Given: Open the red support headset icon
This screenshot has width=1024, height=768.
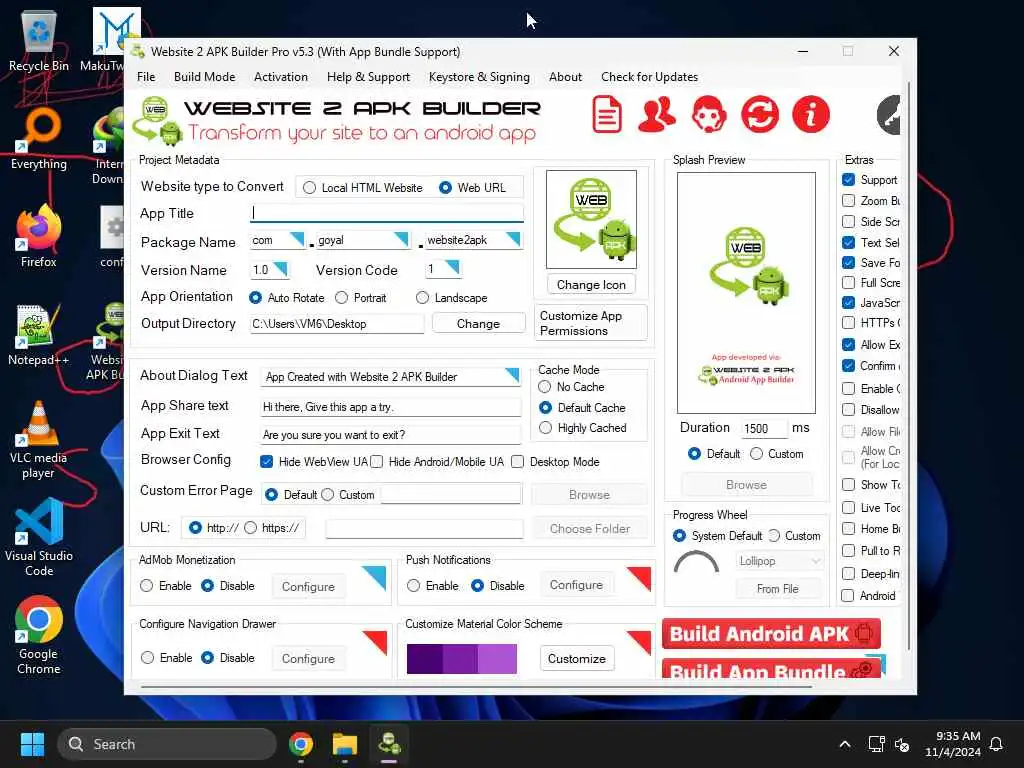Looking at the screenshot, I should point(709,115).
